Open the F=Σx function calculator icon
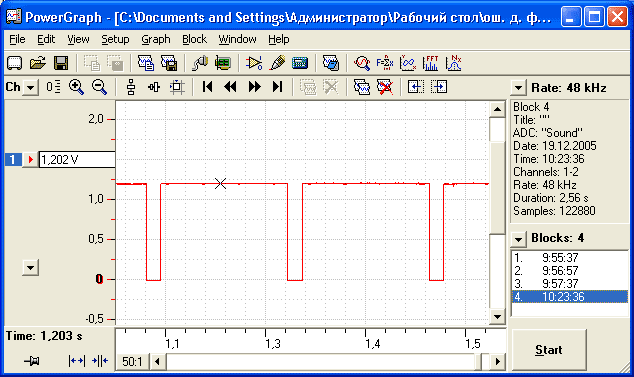This screenshot has height=377, width=634. 385,63
